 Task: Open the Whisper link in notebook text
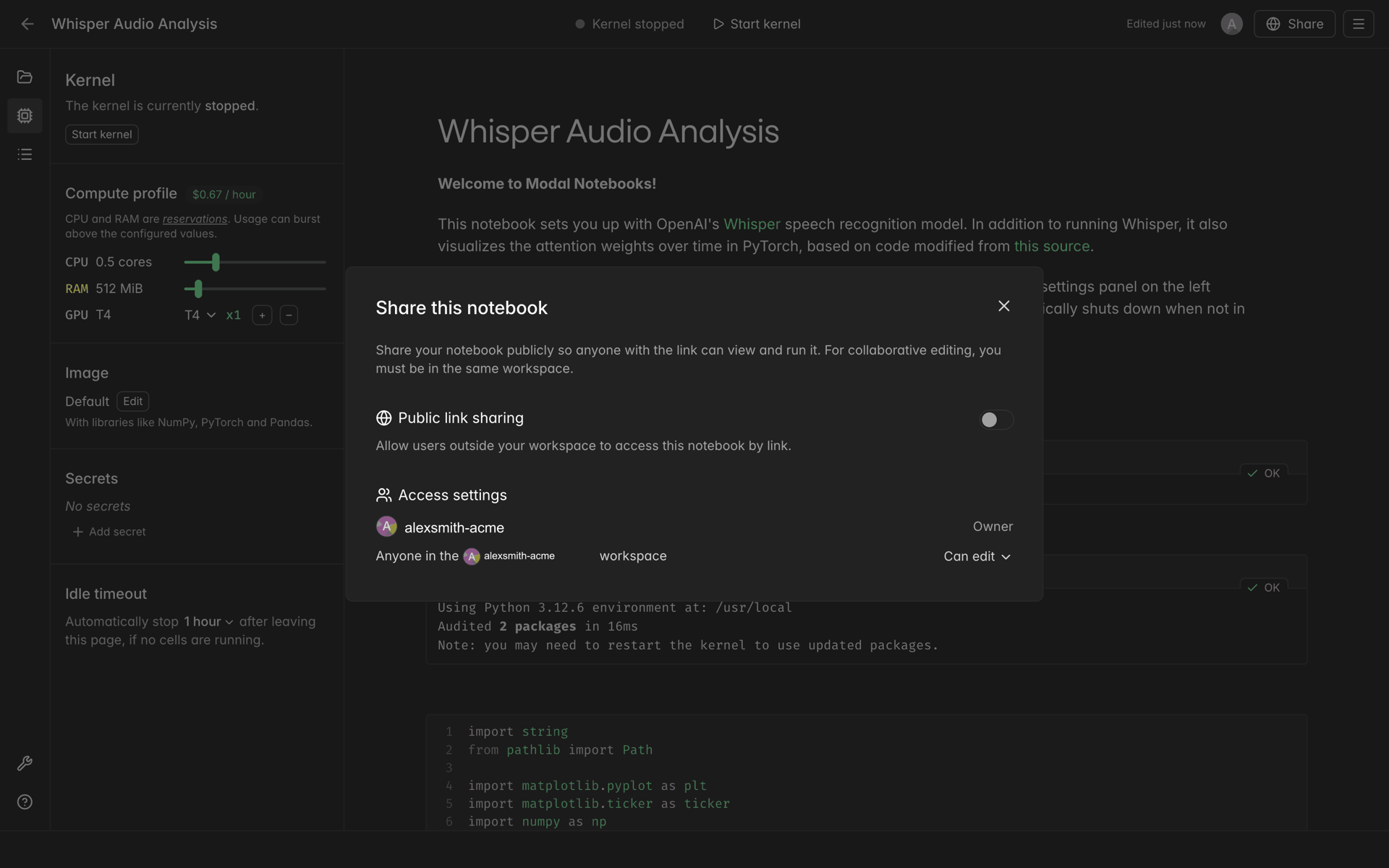click(x=752, y=224)
